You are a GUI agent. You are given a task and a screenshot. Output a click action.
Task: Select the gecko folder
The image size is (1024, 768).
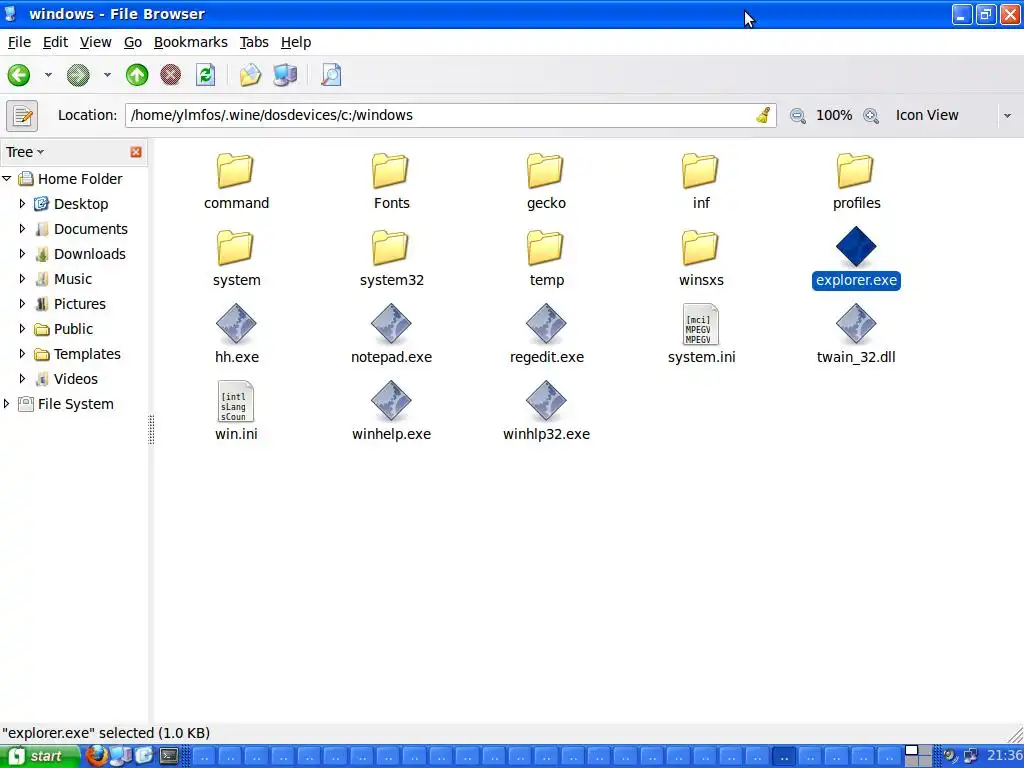(546, 182)
